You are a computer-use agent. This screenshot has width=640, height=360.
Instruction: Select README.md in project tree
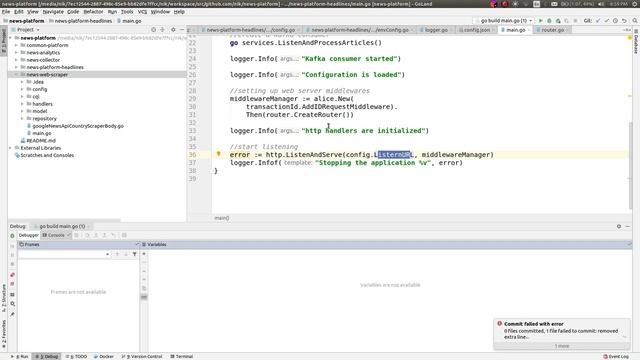coord(41,141)
